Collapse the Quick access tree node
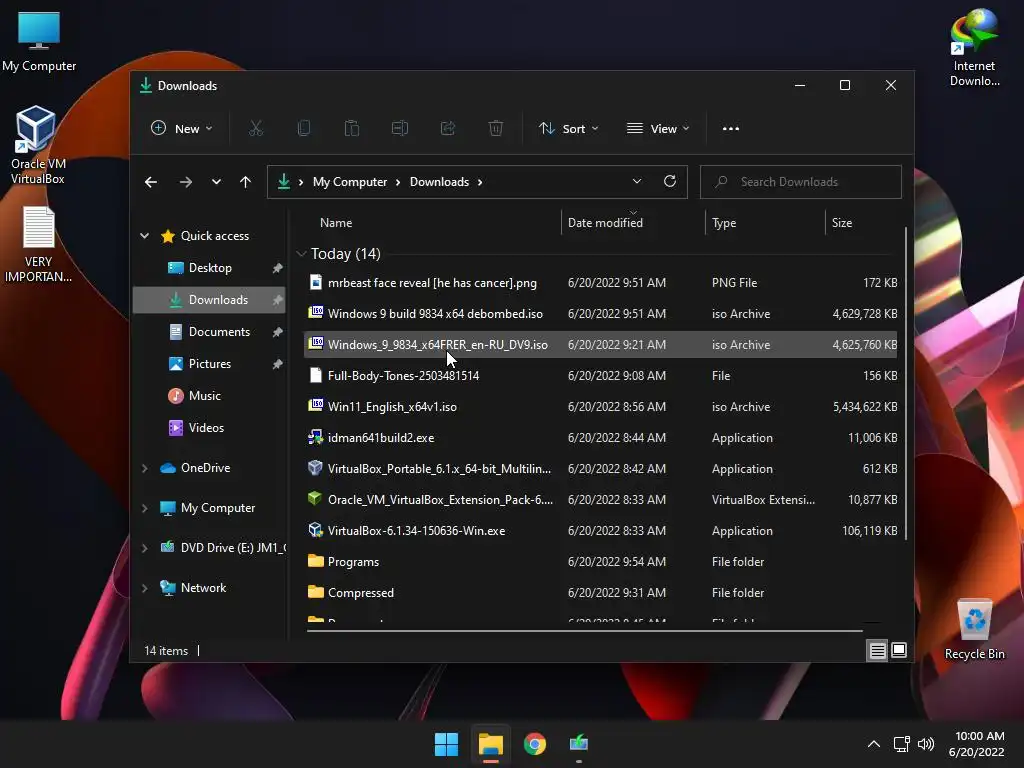Image resolution: width=1024 pixels, height=768 pixels. [x=145, y=236]
